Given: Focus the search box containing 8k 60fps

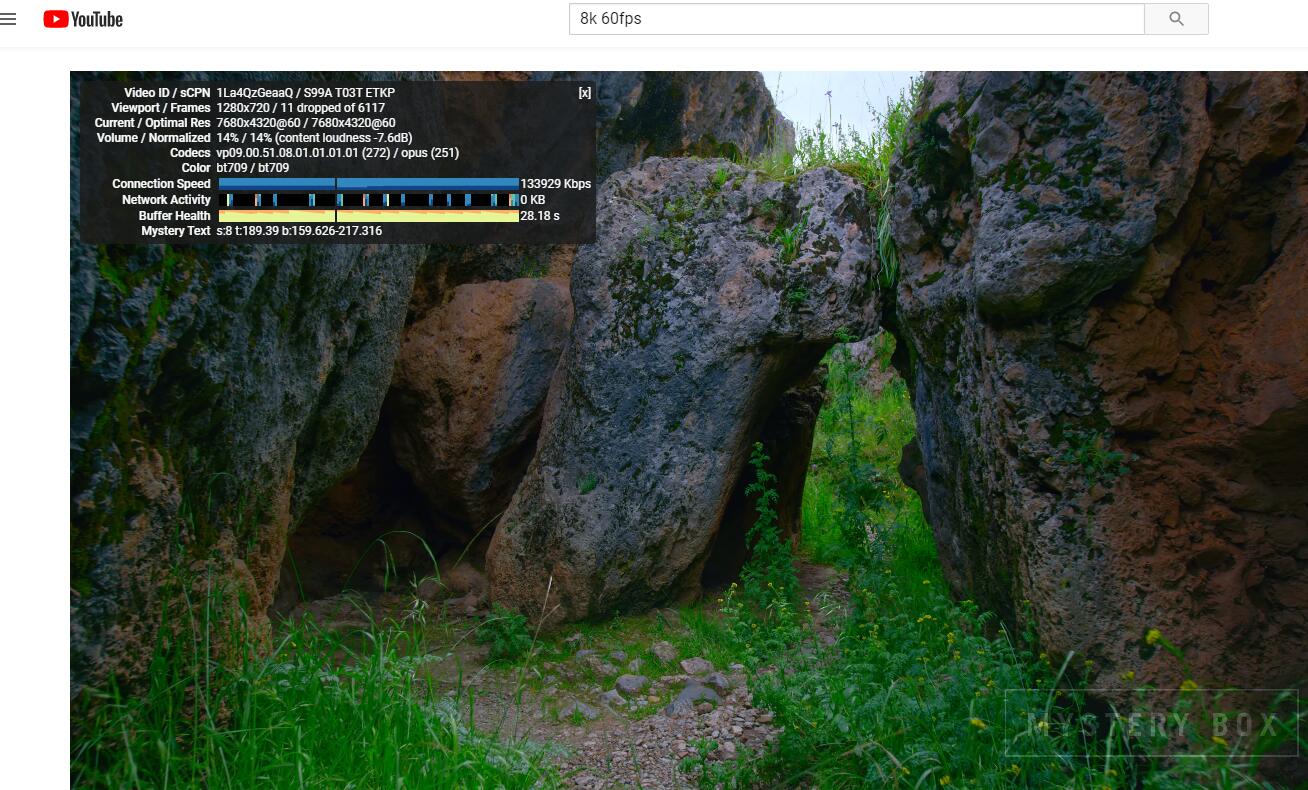Looking at the screenshot, I should pyautogui.click(x=856, y=19).
